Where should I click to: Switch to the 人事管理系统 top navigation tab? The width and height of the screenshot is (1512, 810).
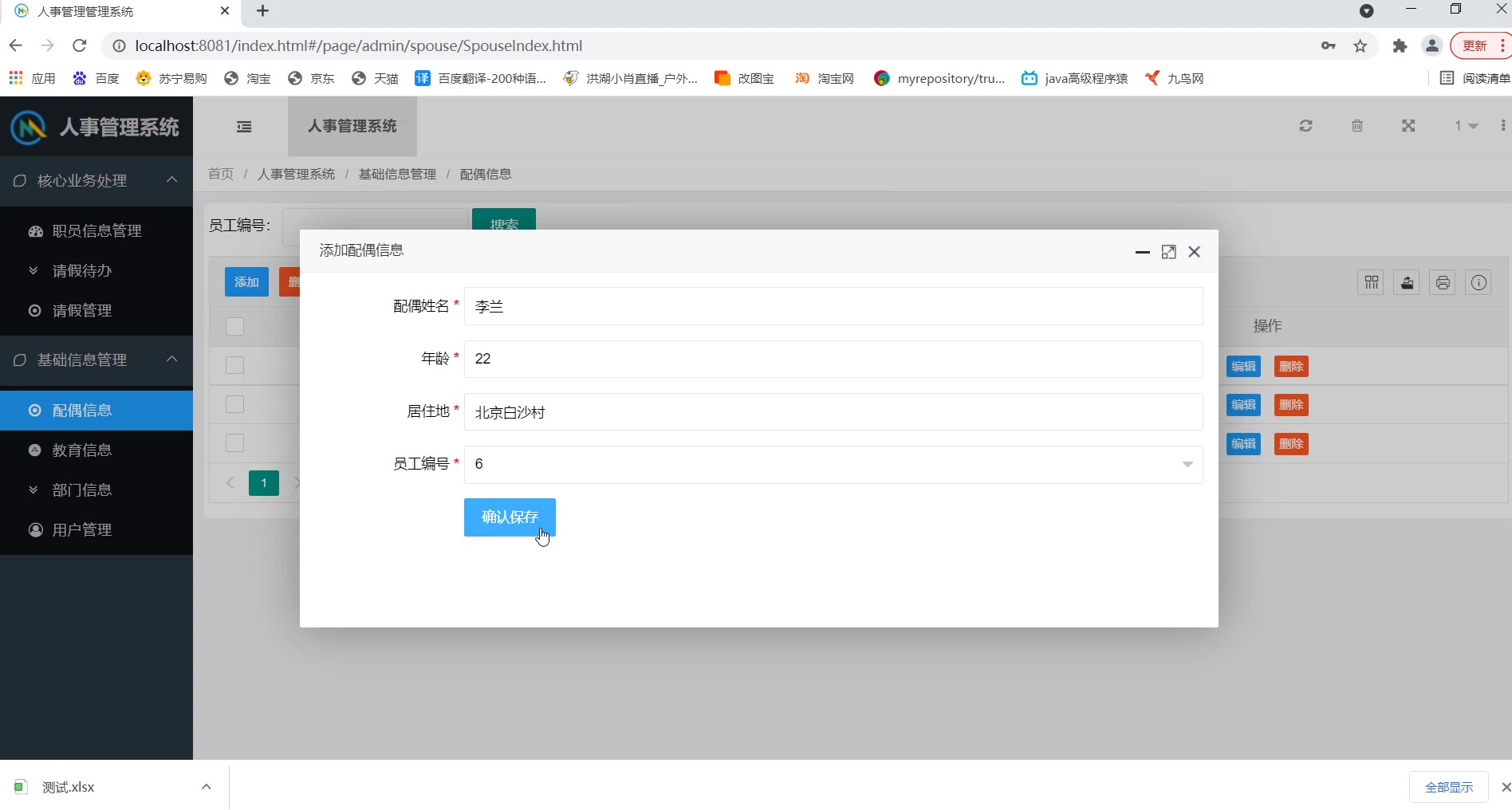click(352, 126)
